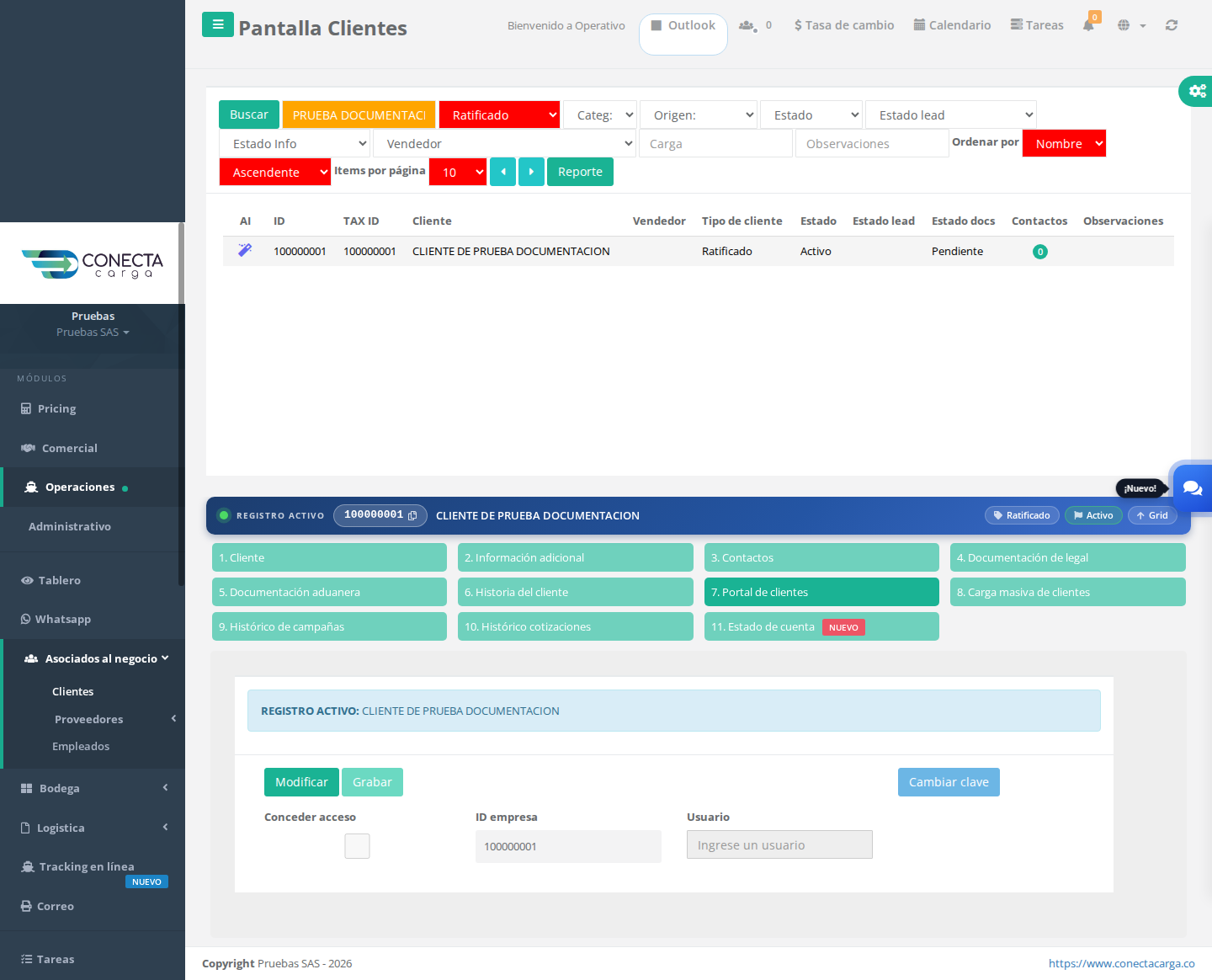The width and height of the screenshot is (1212, 980).
Task: Click the AI magic wand icon in the row
Action: point(245,250)
